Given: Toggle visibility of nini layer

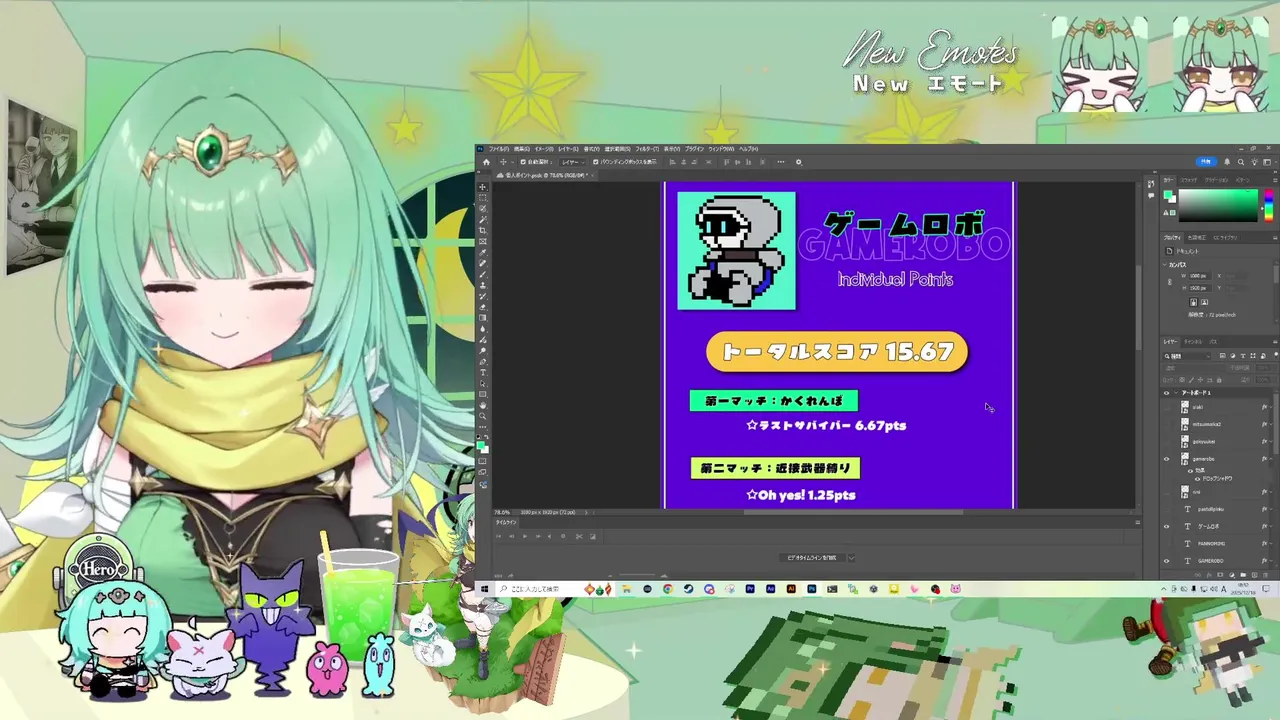Looking at the screenshot, I should coord(1166,492).
